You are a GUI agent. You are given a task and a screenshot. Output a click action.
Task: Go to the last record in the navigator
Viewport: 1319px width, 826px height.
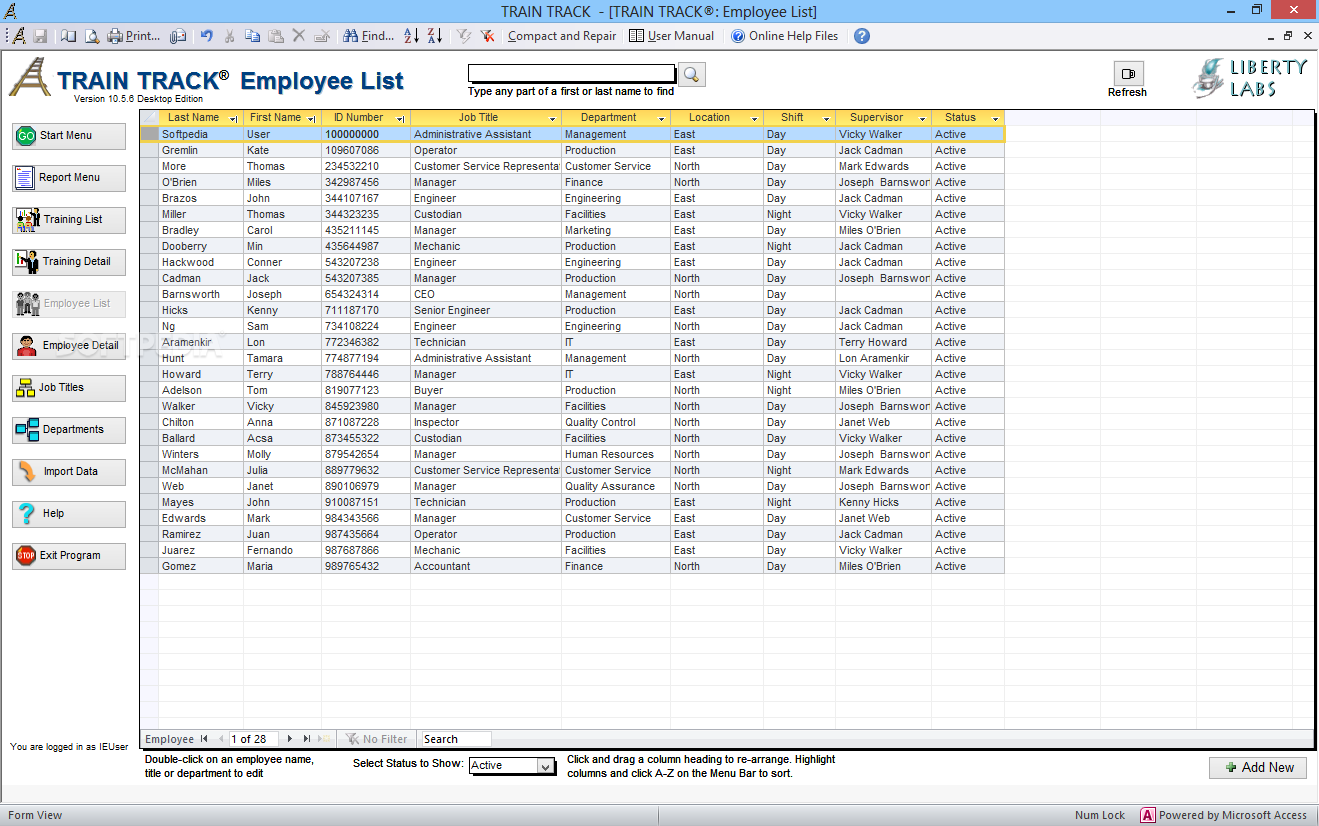pos(306,739)
